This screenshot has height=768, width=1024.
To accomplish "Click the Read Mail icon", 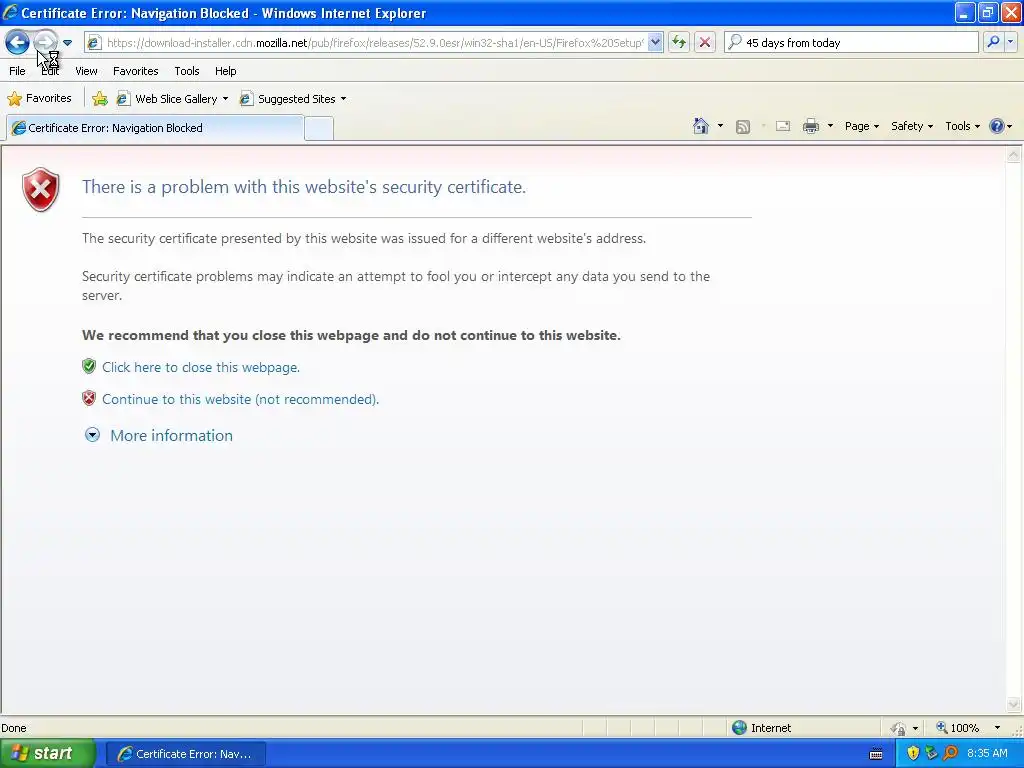I will tap(783, 126).
